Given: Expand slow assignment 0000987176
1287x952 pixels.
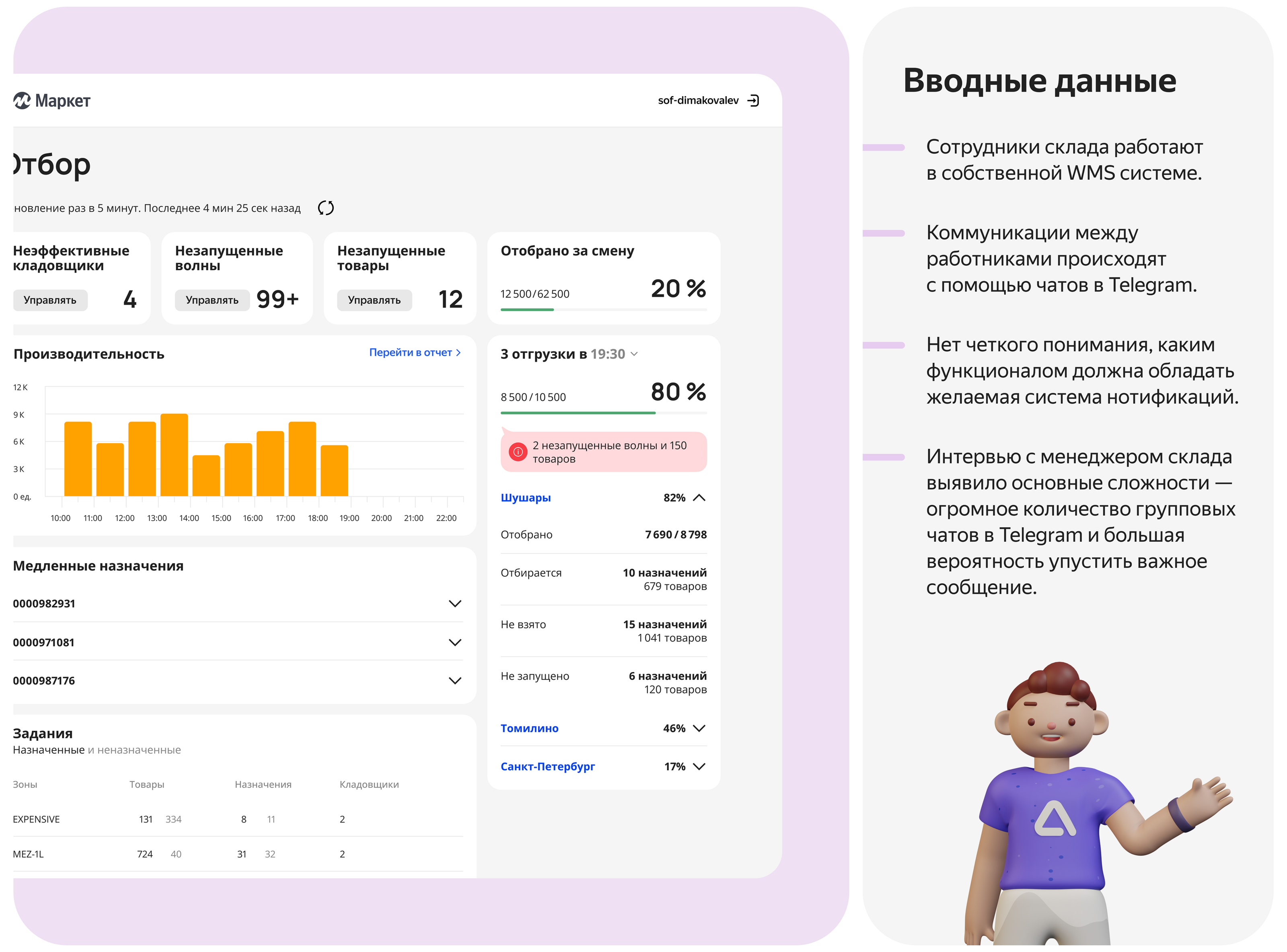Looking at the screenshot, I should click(454, 681).
